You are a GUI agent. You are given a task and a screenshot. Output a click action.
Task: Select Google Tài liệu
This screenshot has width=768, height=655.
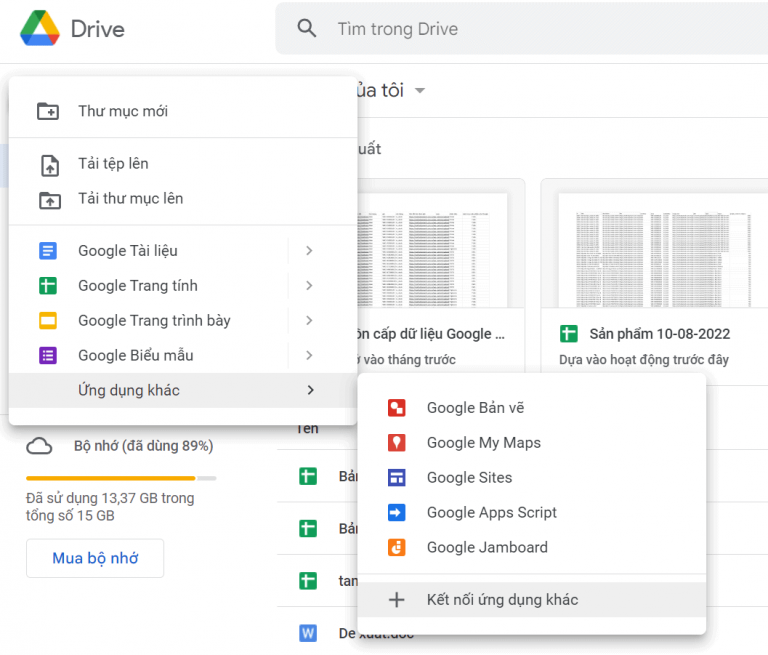183,251
